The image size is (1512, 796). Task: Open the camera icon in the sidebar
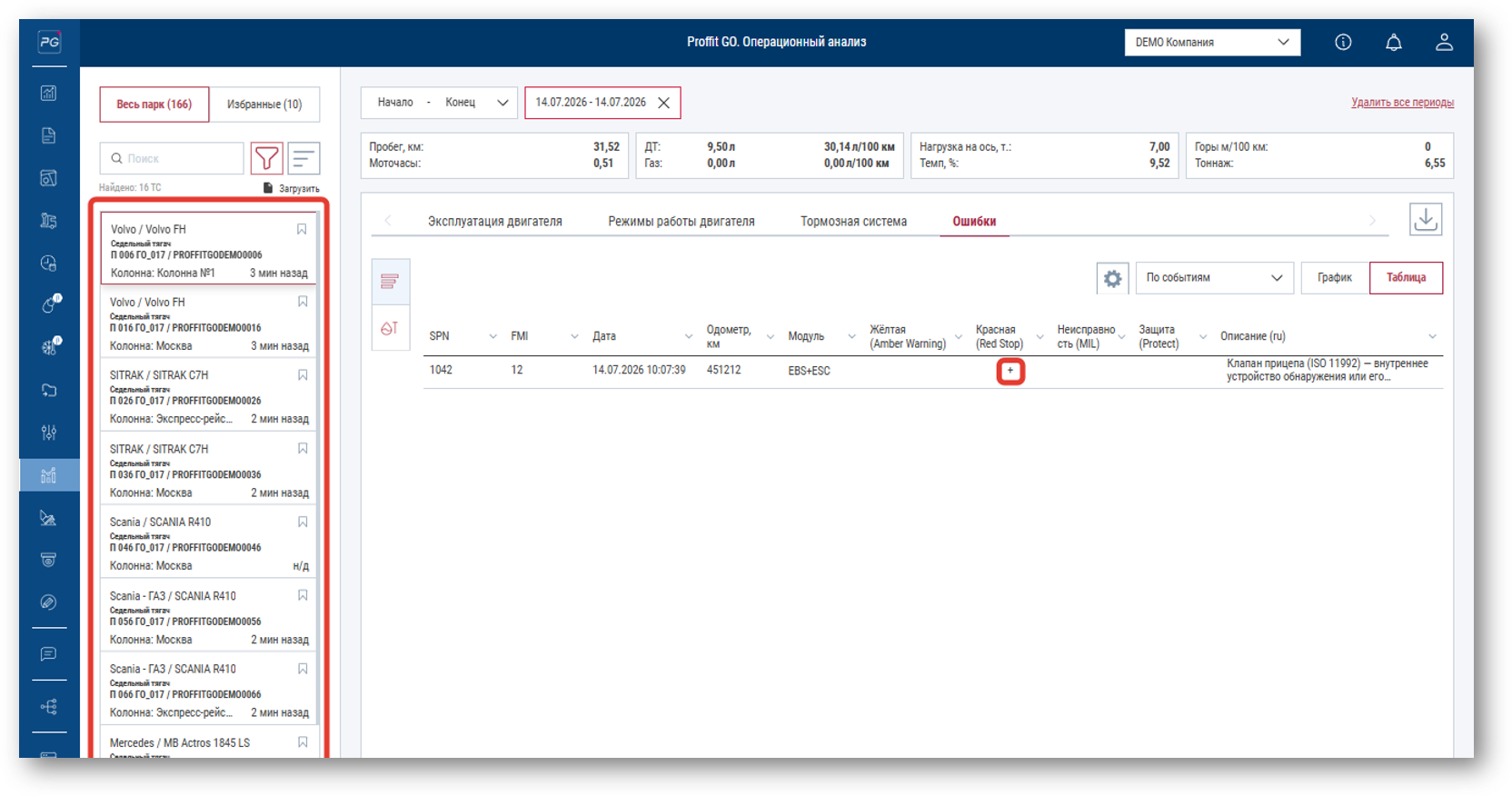49,560
